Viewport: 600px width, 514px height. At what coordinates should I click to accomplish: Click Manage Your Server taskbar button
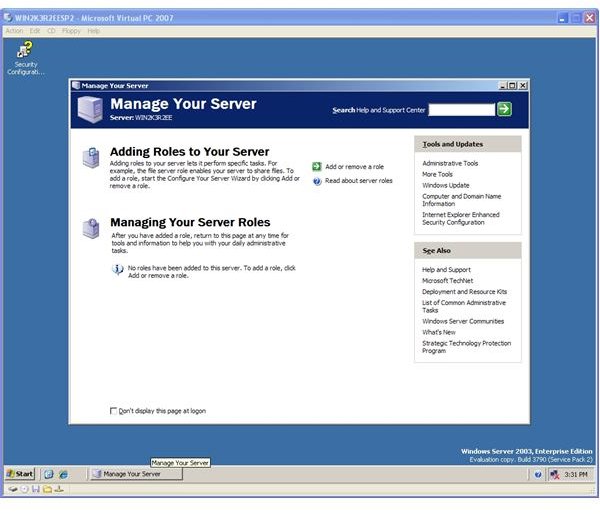click(x=136, y=474)
